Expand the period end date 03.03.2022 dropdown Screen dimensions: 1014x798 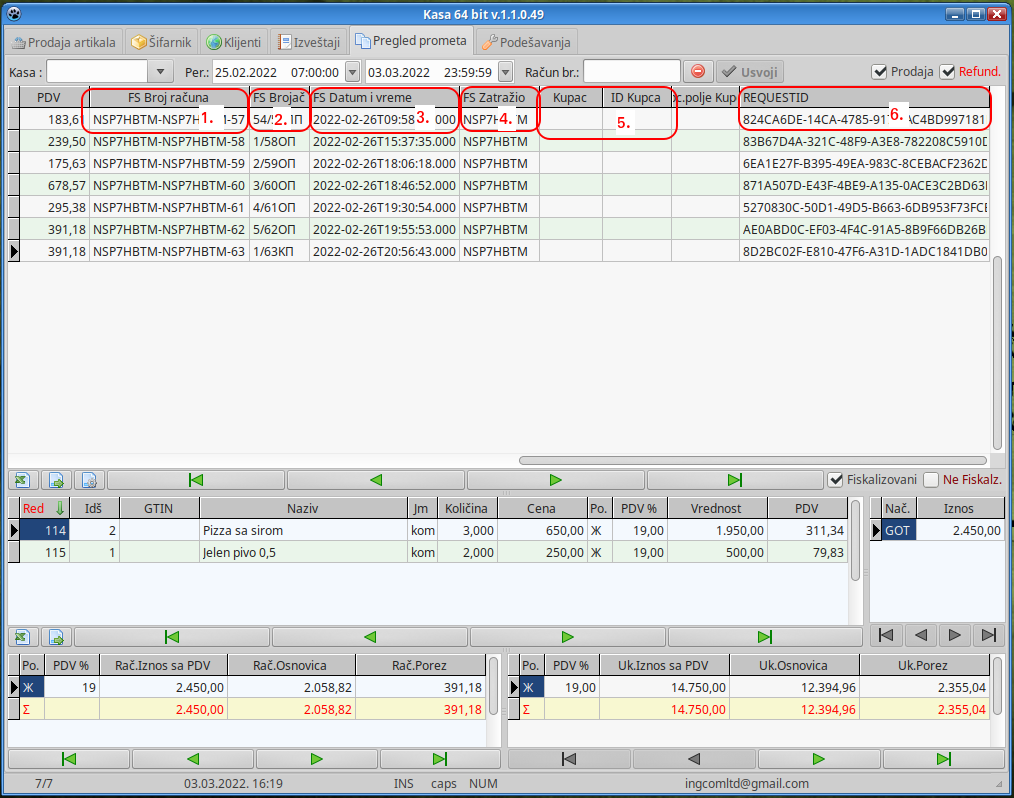click(x=505, y=72)
